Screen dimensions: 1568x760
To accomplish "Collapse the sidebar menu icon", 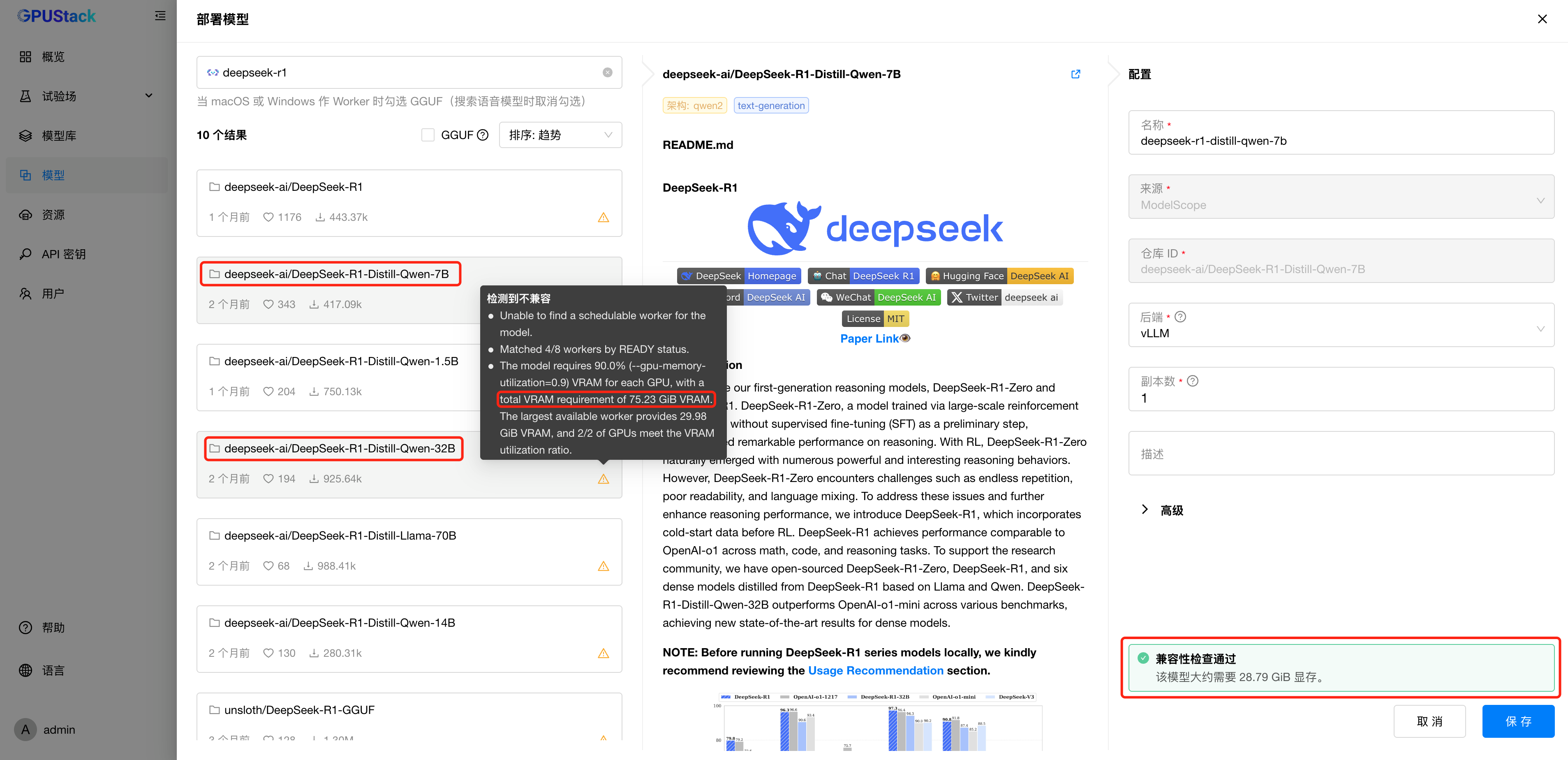I will tap(160, 16).
